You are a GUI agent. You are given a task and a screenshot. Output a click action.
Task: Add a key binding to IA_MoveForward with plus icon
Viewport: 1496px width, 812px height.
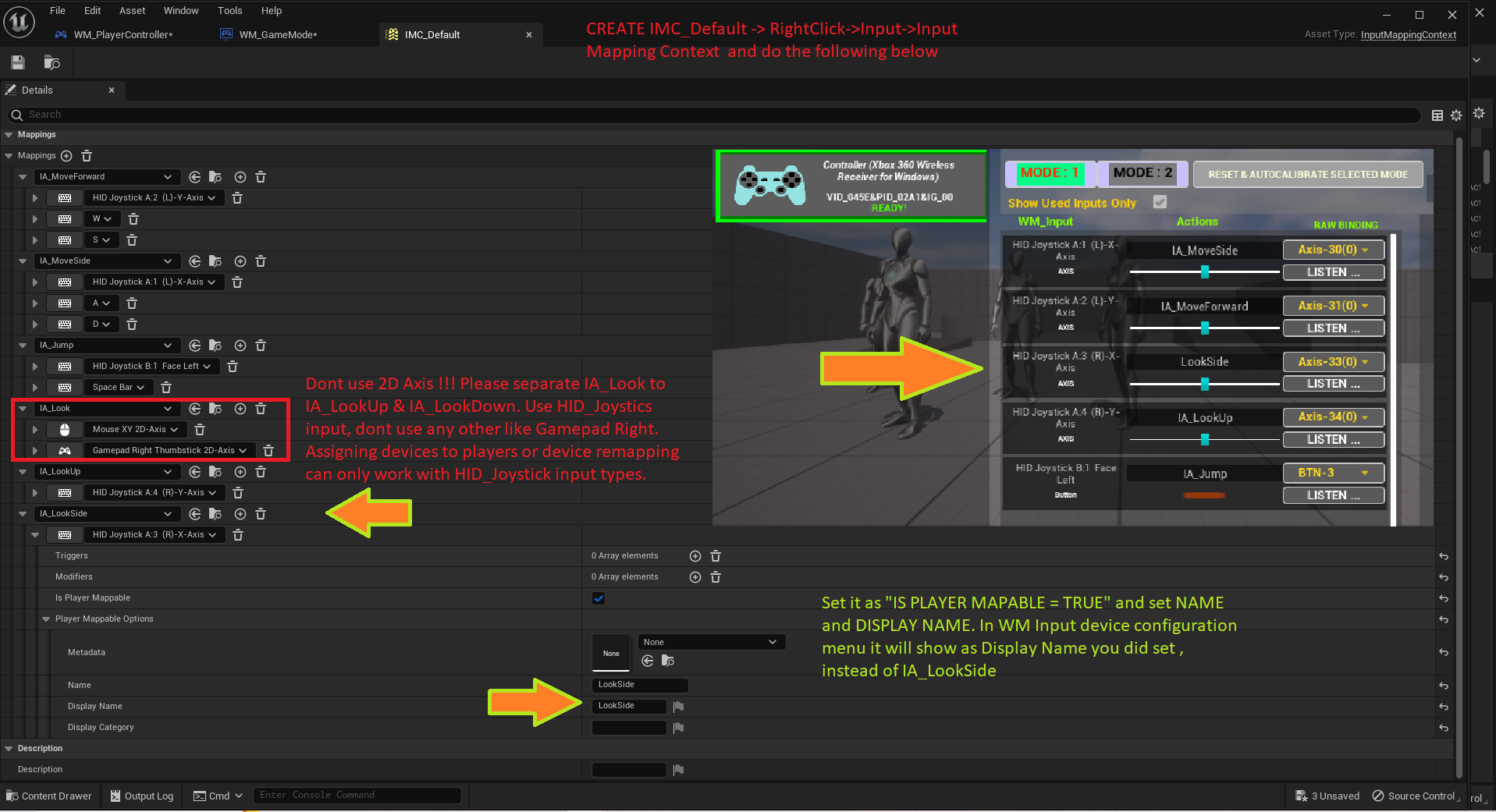point(240,177)
